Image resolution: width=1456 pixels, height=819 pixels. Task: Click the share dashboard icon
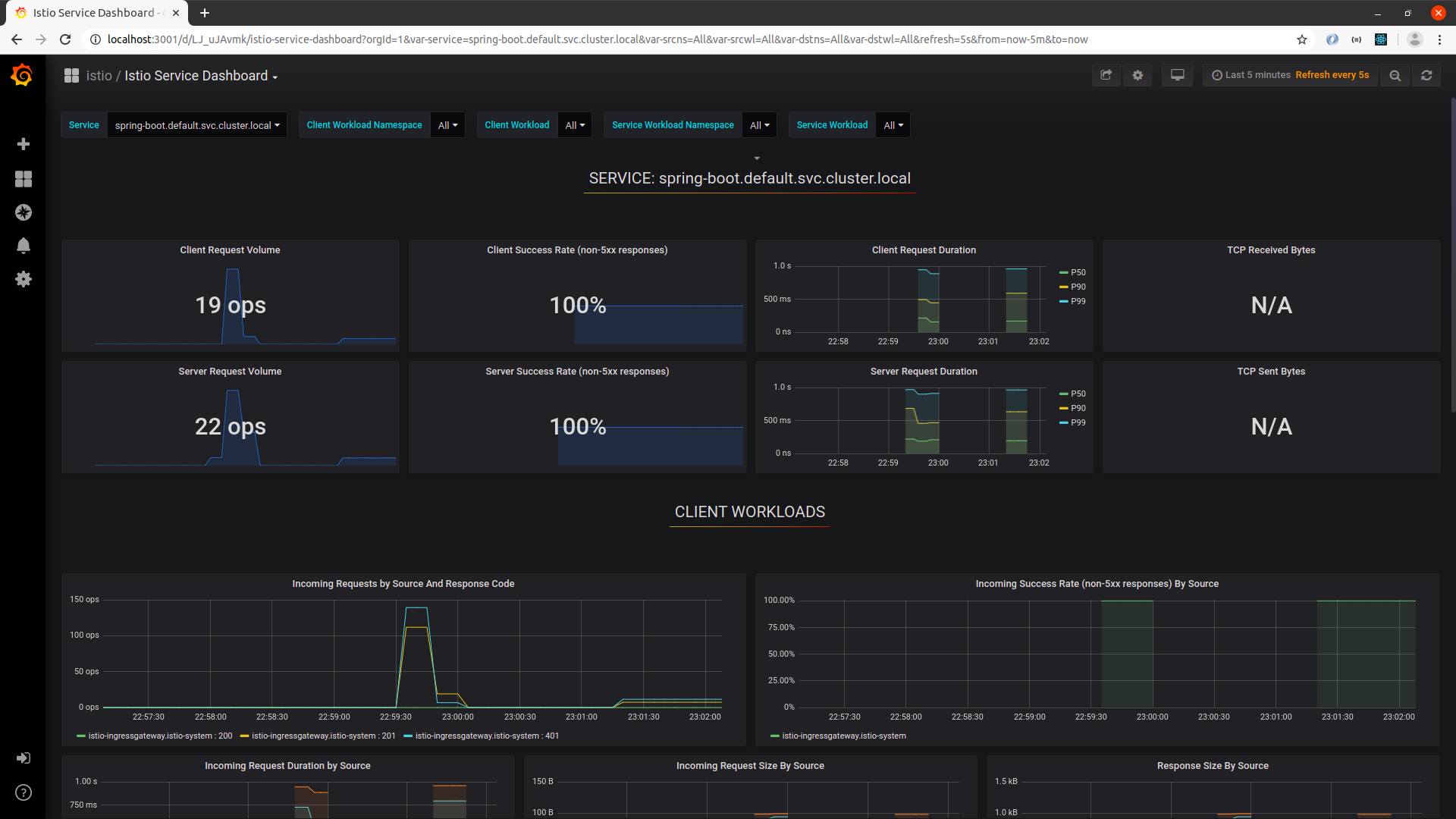1106,75
